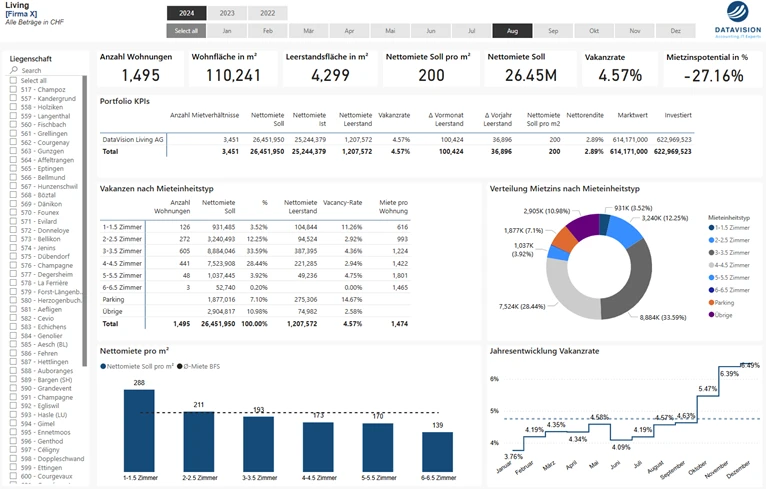Click the 3-3.5 Zimmer legend entry
Image resolution: width=766 pixels, height=489 pixels.
point(729,253)
